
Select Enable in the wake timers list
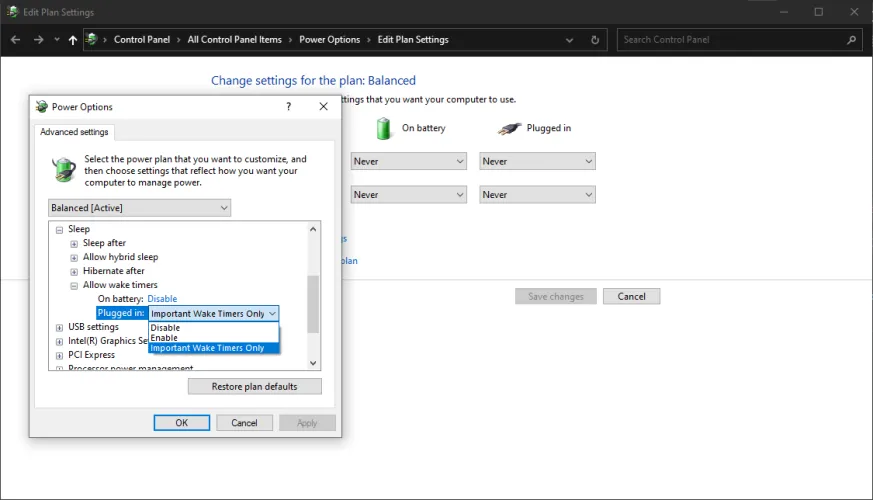[x=164, y=338]
